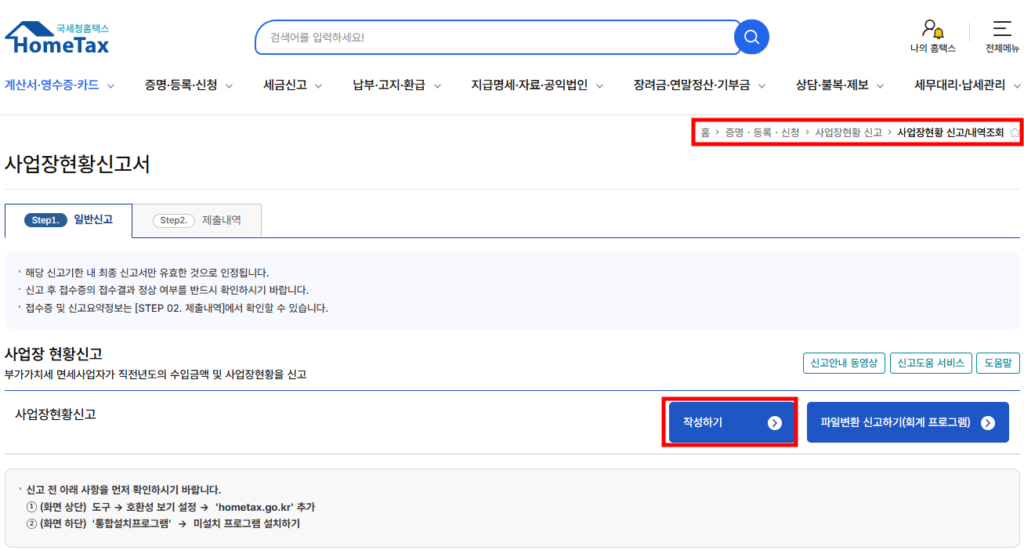Click the 작성하기 button

click(x=731, y=423)
